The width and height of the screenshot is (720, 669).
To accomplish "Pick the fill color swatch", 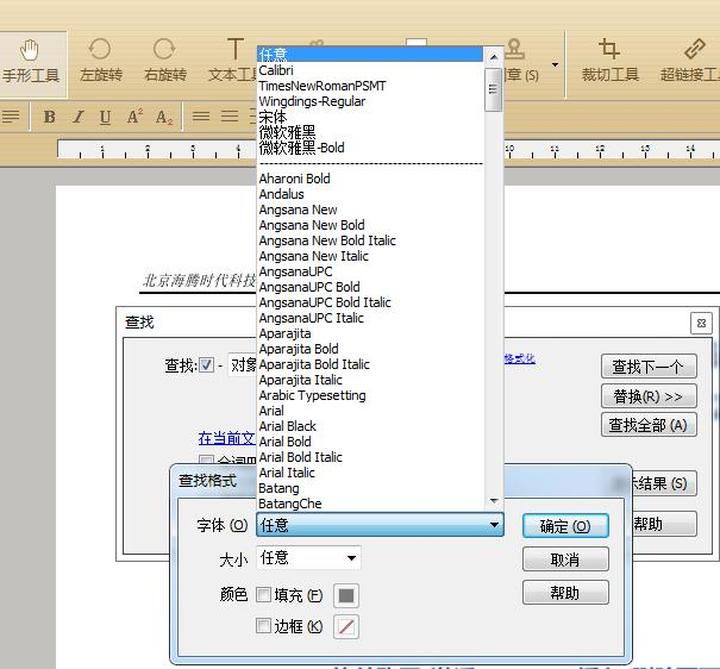I will 346,596.
